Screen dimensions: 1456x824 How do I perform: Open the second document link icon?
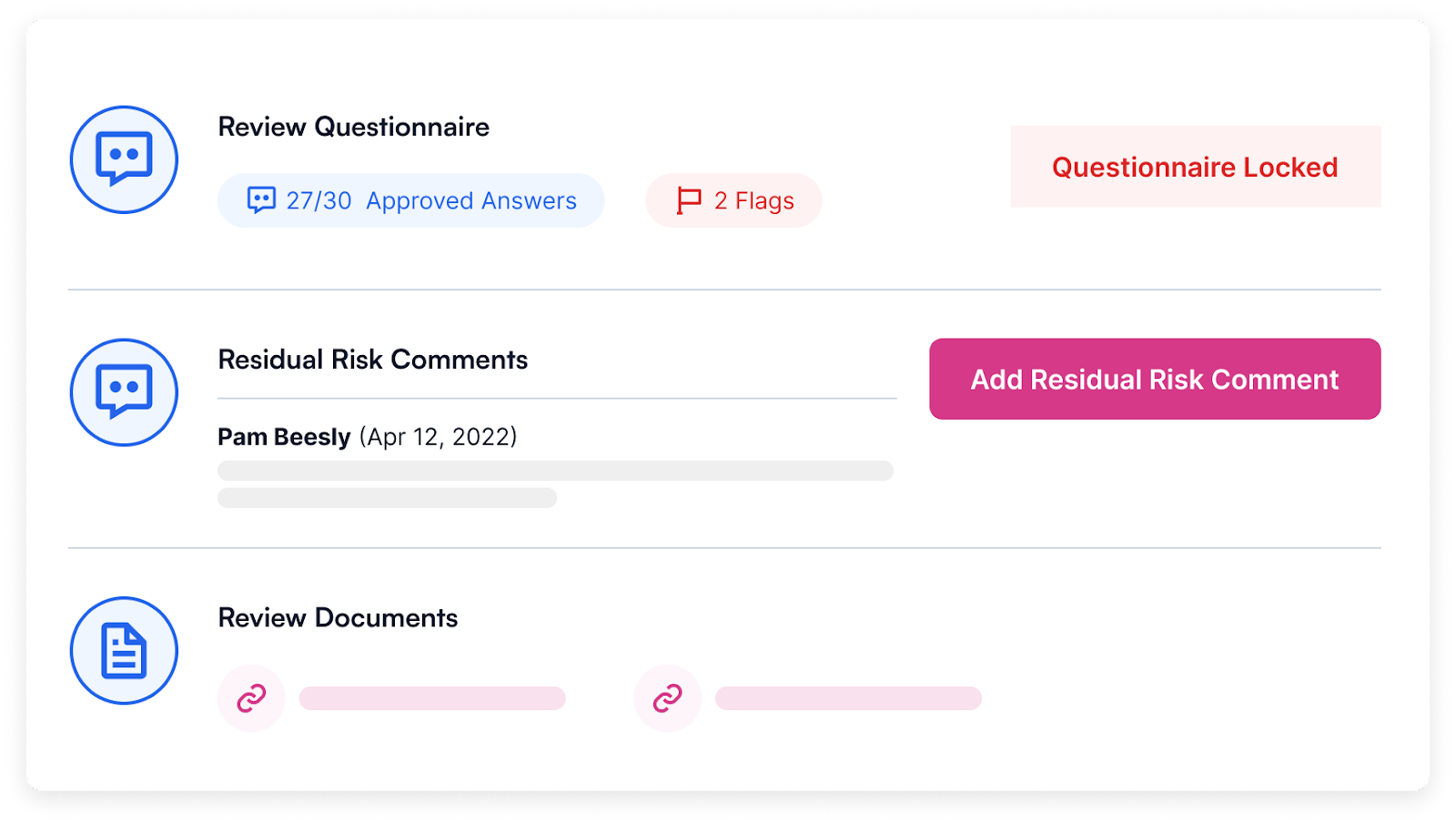(667, 698)
